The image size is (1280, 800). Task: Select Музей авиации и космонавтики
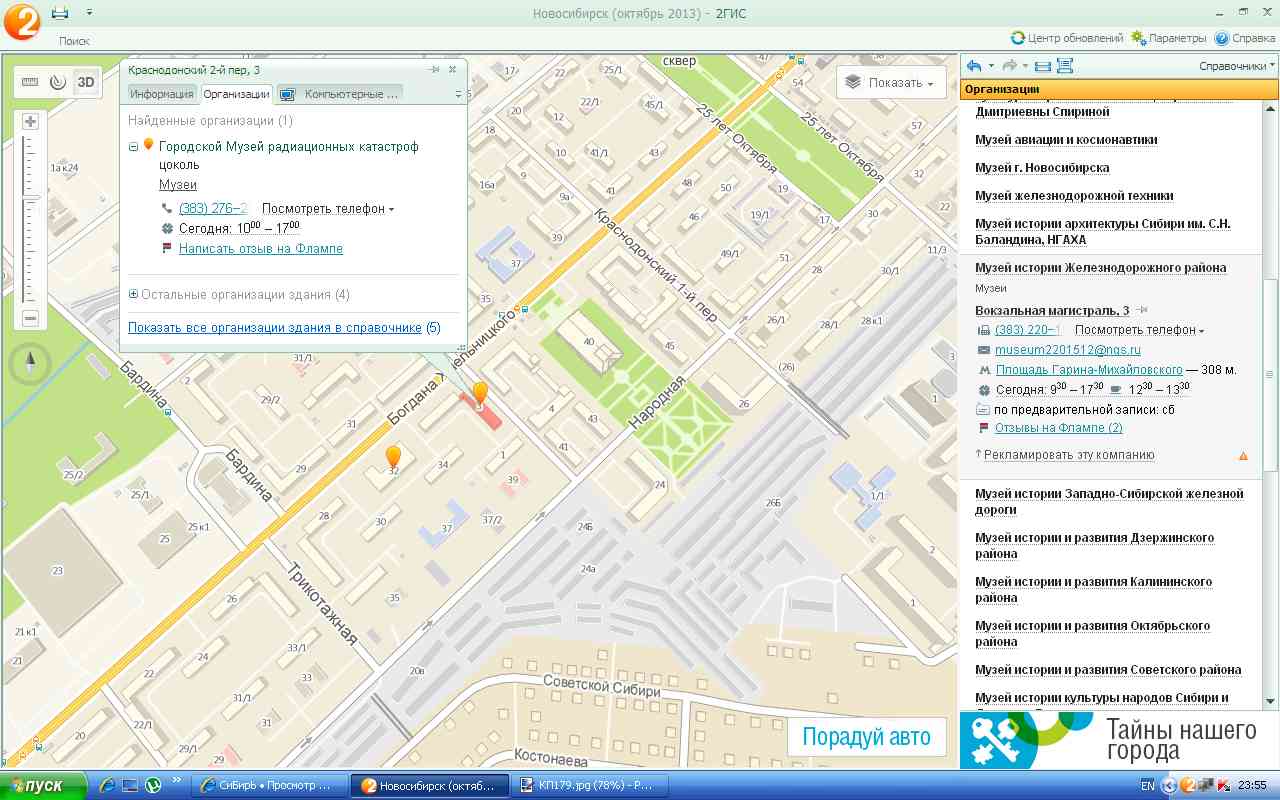(x=1066, y=140)
